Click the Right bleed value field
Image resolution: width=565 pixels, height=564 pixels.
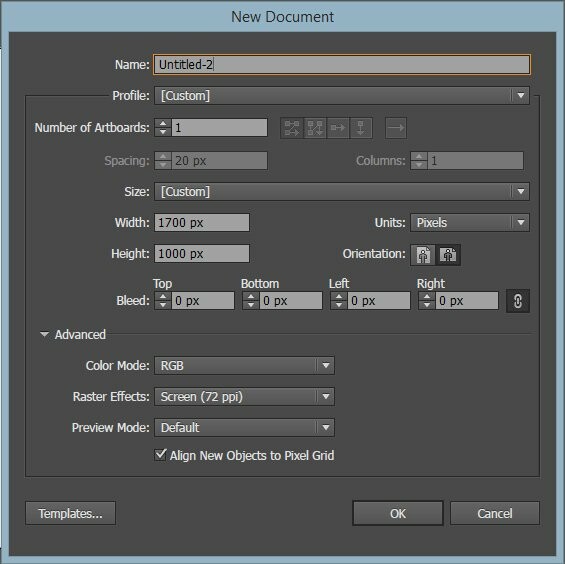click(467, 301)
